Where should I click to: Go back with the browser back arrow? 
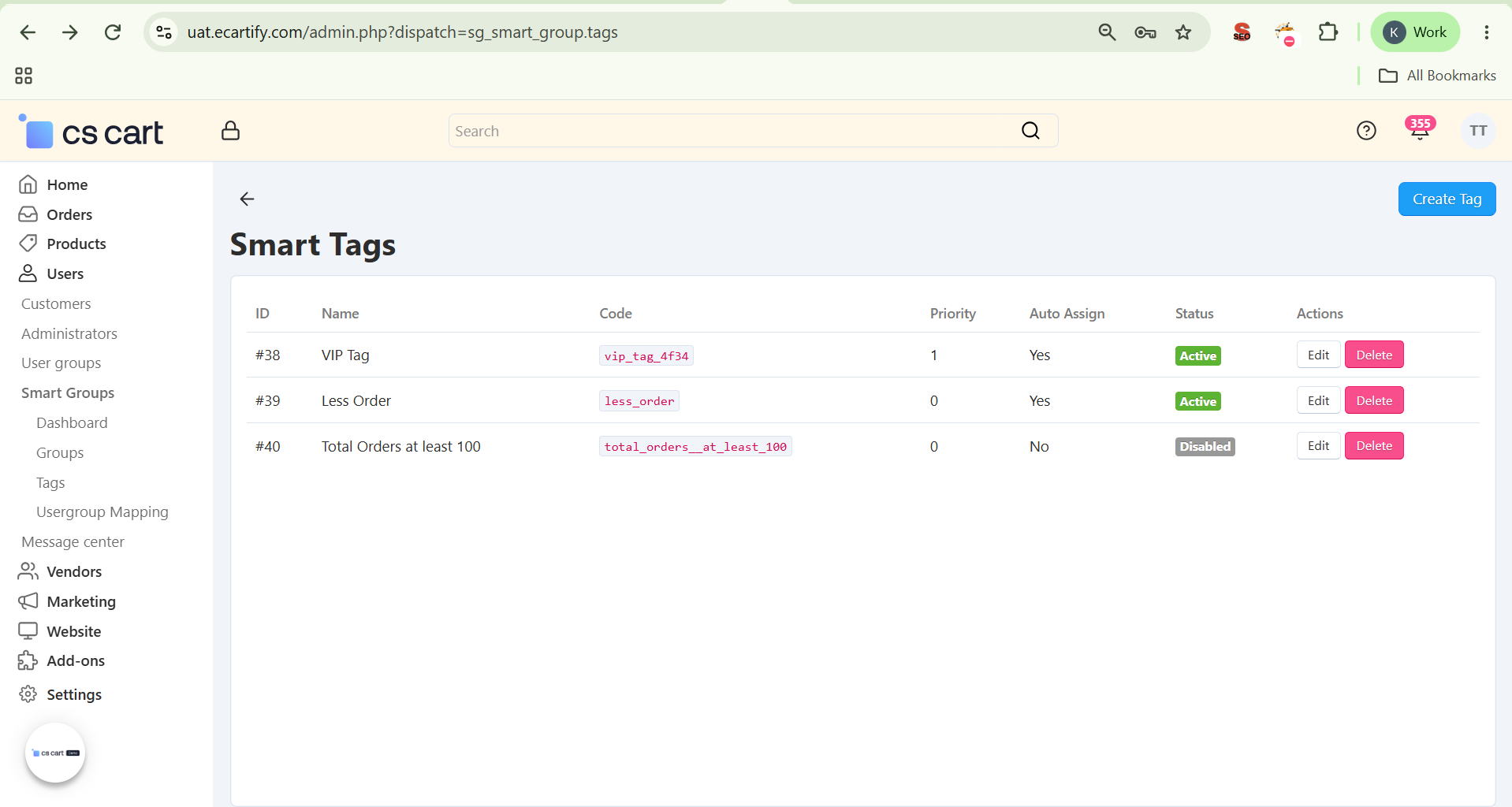[x=28, y=32]
